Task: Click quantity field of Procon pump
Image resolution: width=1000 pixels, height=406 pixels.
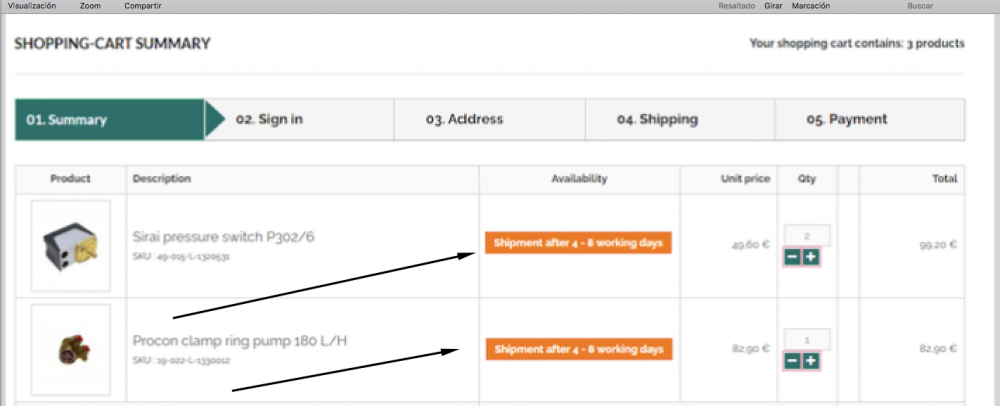Action: pyautogui.click(x=806, y=340)
